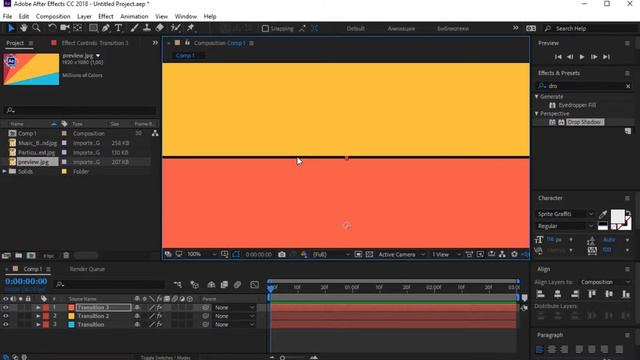Select the Rectangle shape tool
This screenshot has width=640, height=360.
[93, 28]
